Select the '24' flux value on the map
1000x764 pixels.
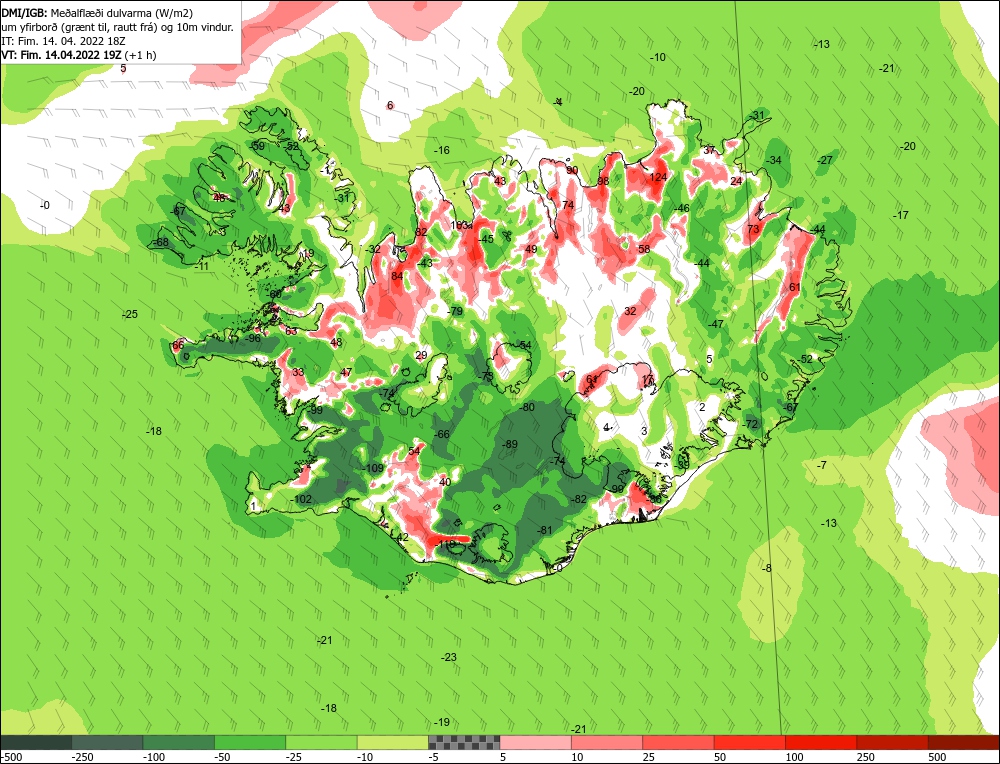[737, 181]
